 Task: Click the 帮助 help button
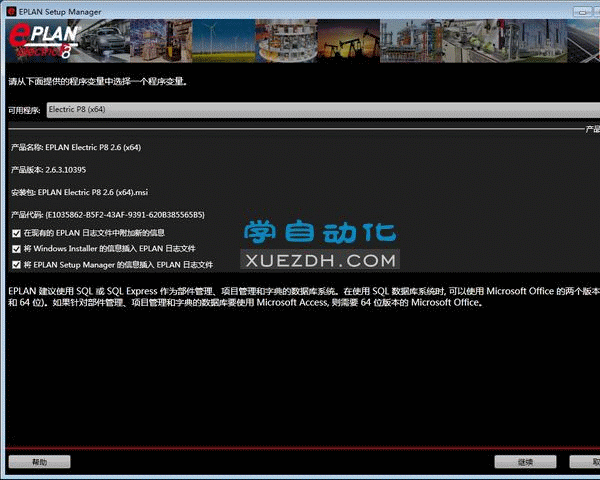pos(39,462)
